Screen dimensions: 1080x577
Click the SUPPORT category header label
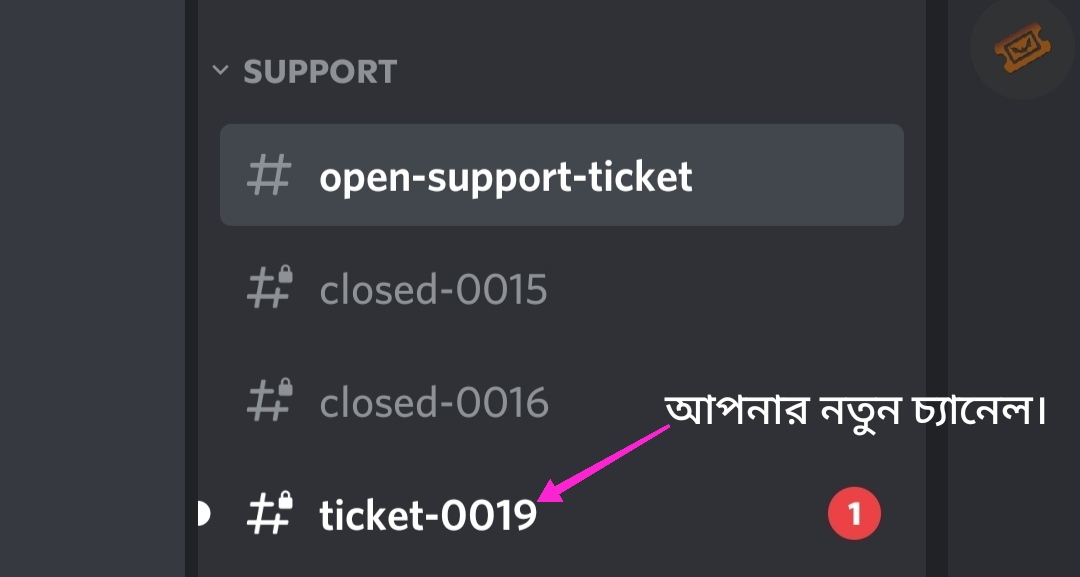[x=320, y=72]
